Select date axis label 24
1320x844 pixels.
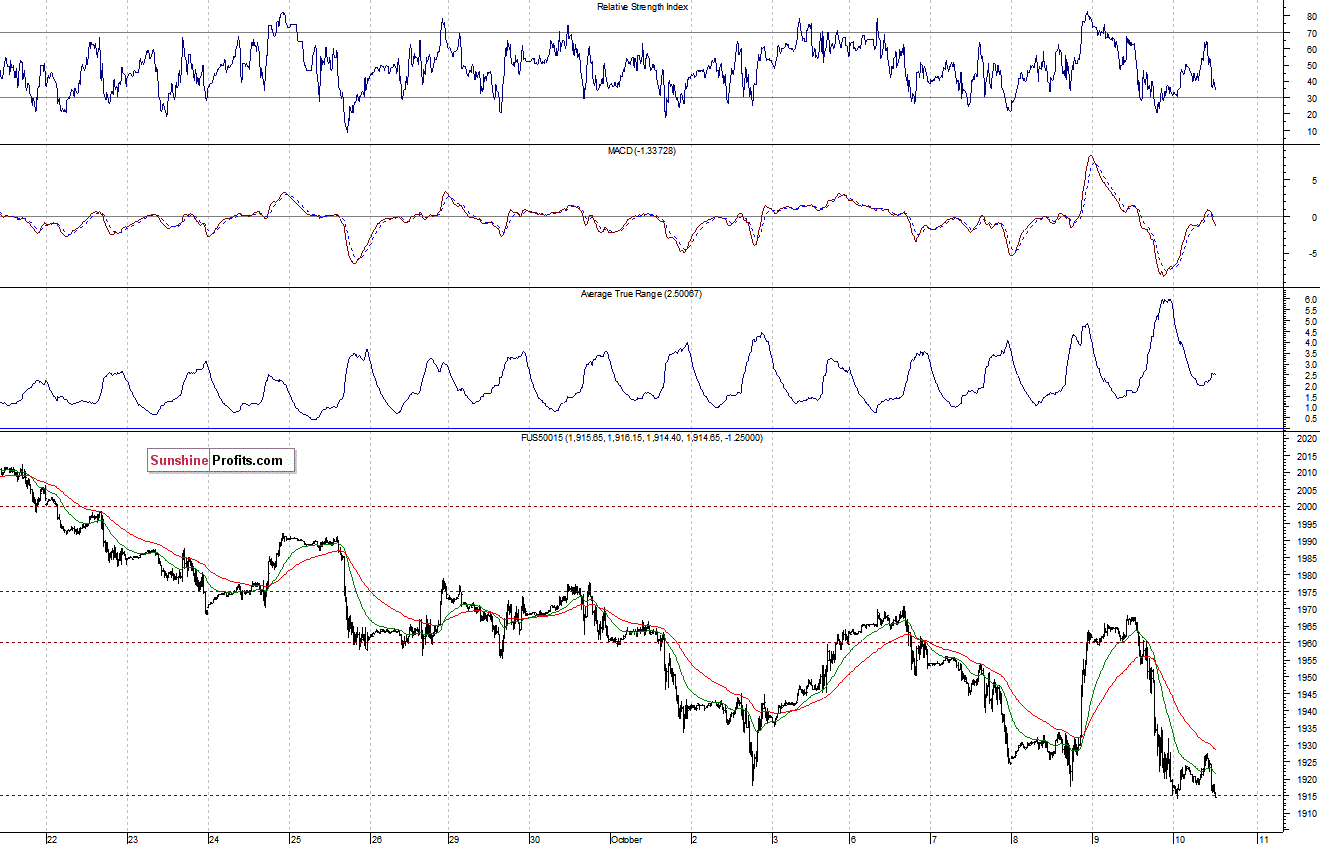coord(214,838)
